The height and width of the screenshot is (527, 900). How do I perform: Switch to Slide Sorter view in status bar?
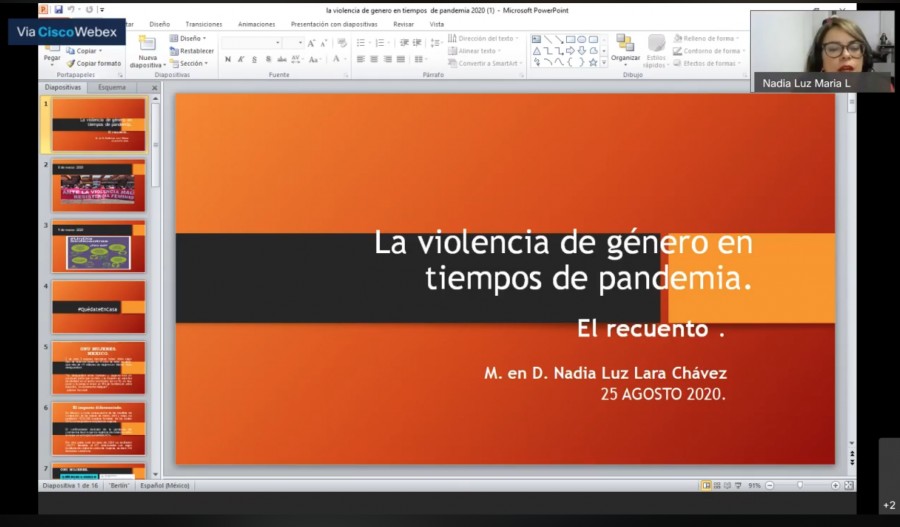(x=717, y=486)
